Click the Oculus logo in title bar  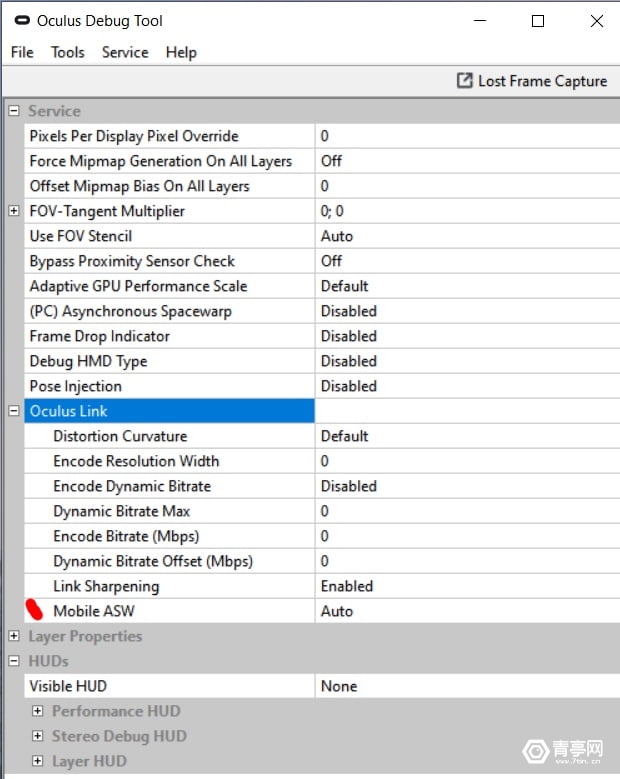click(22, 20)
